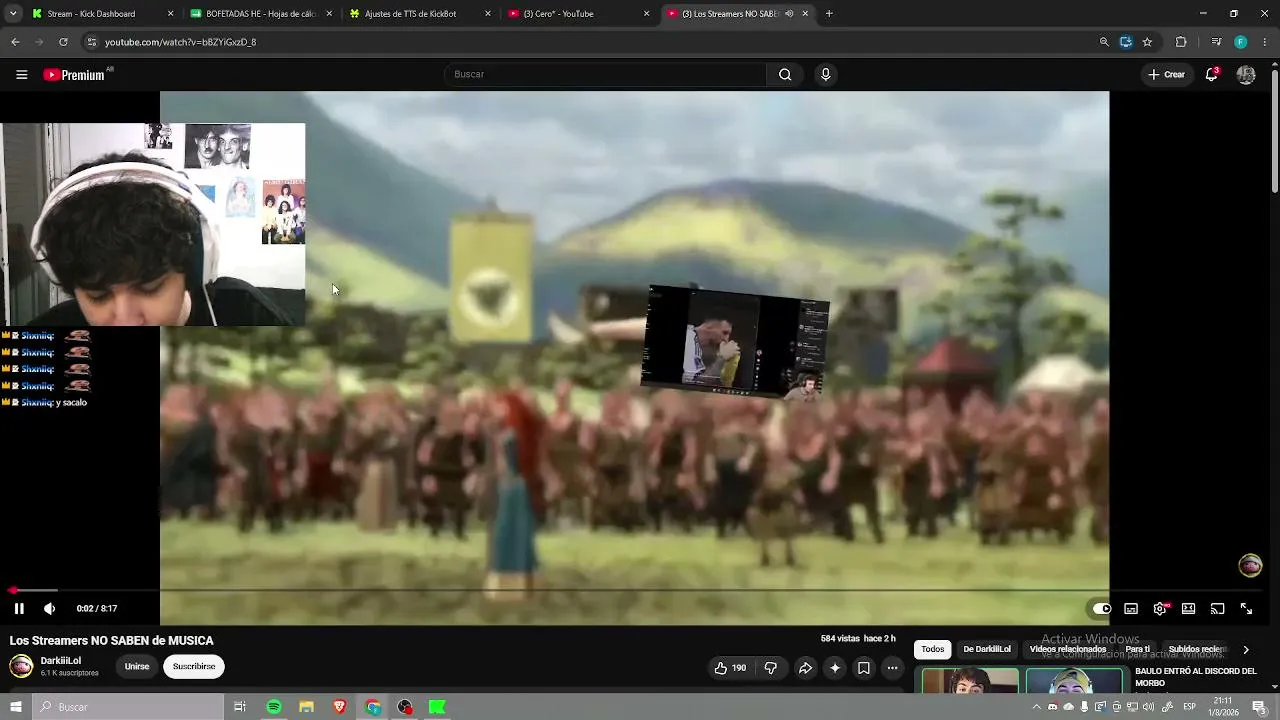Open the three-dot more actions menu

893,668
